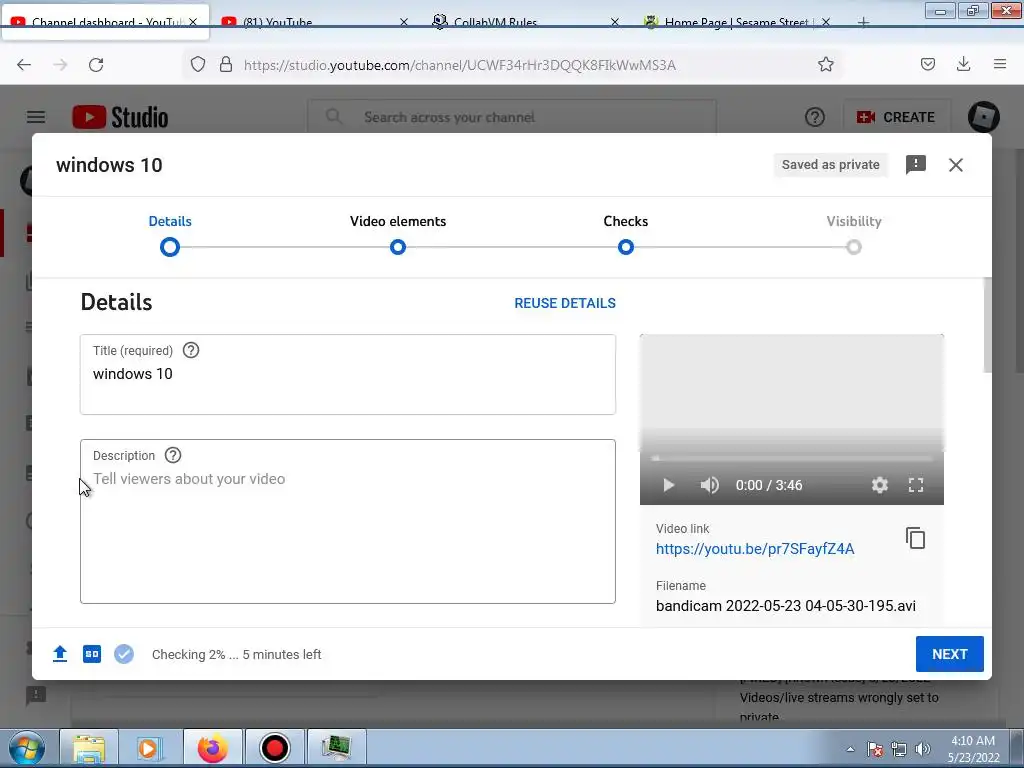The height and width of the screenshot is (768, 1024).
Task: Play the video preview
Action: [668, 485]
